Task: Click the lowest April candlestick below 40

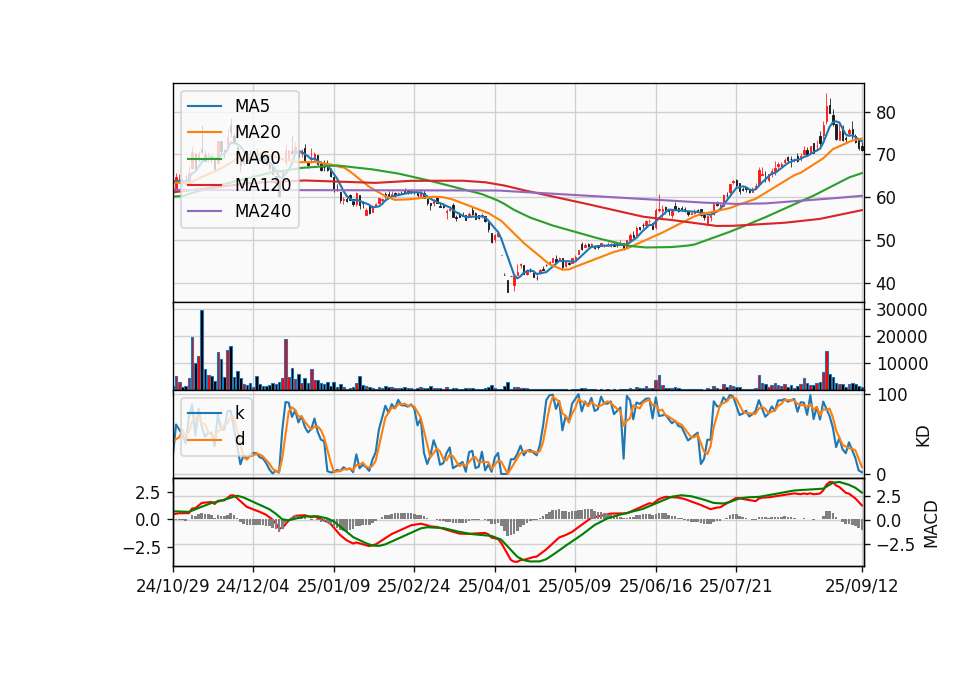Action: [x=508, y=285]
